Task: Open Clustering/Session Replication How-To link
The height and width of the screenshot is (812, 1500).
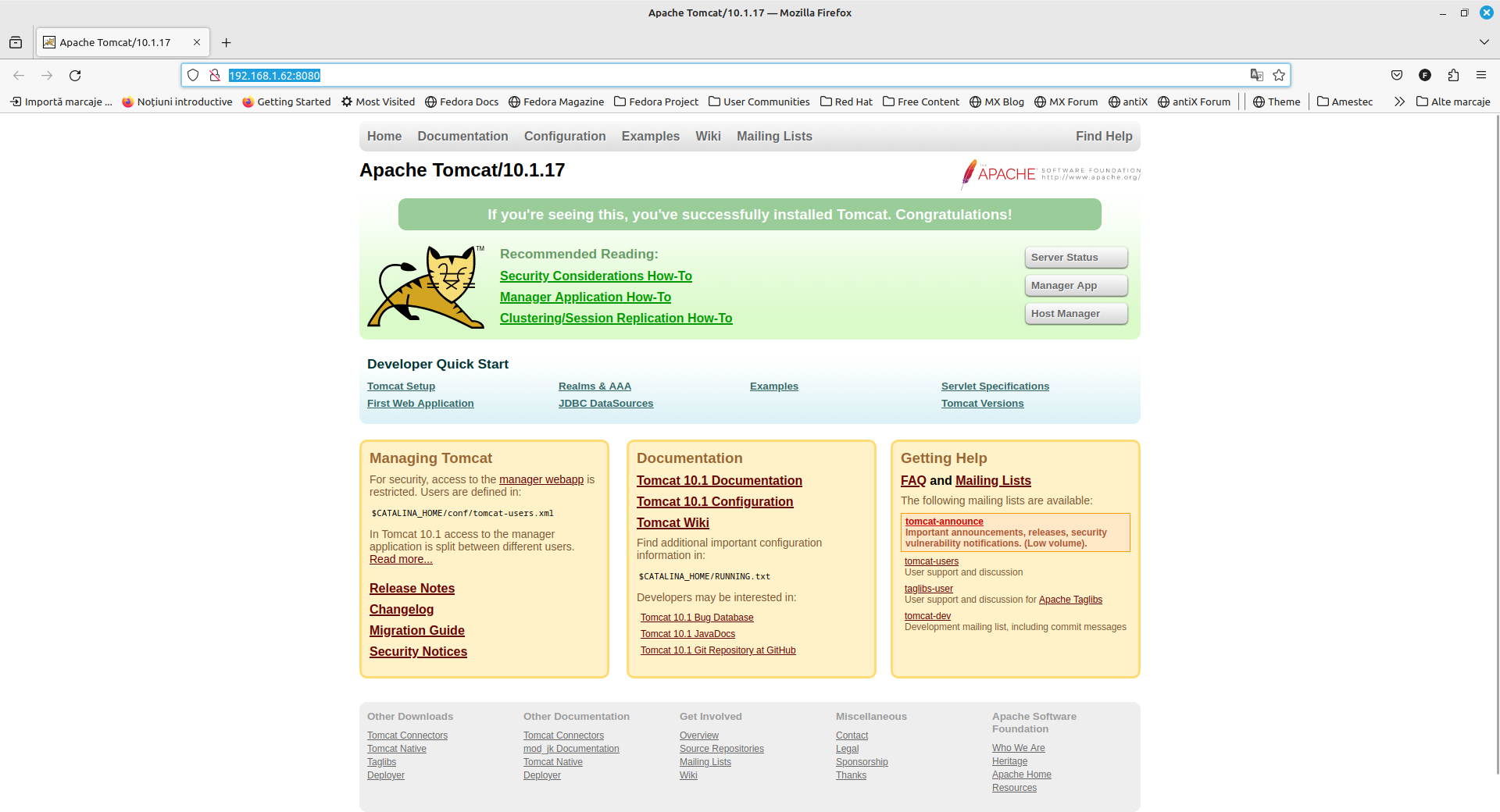Action: [616, 318]
